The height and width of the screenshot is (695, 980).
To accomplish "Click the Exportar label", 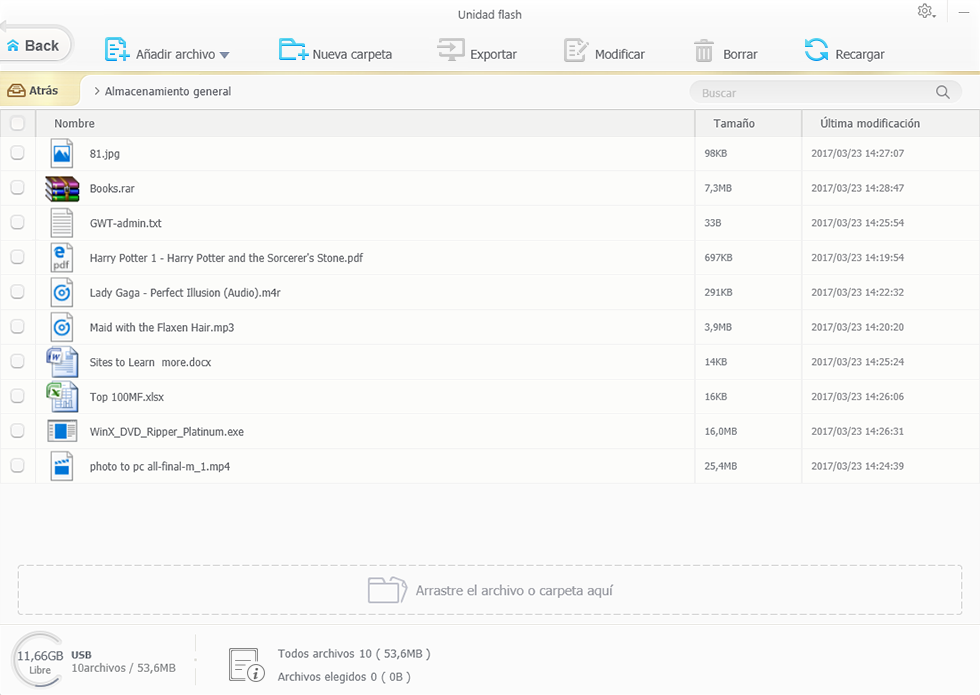I will point(493,54).
